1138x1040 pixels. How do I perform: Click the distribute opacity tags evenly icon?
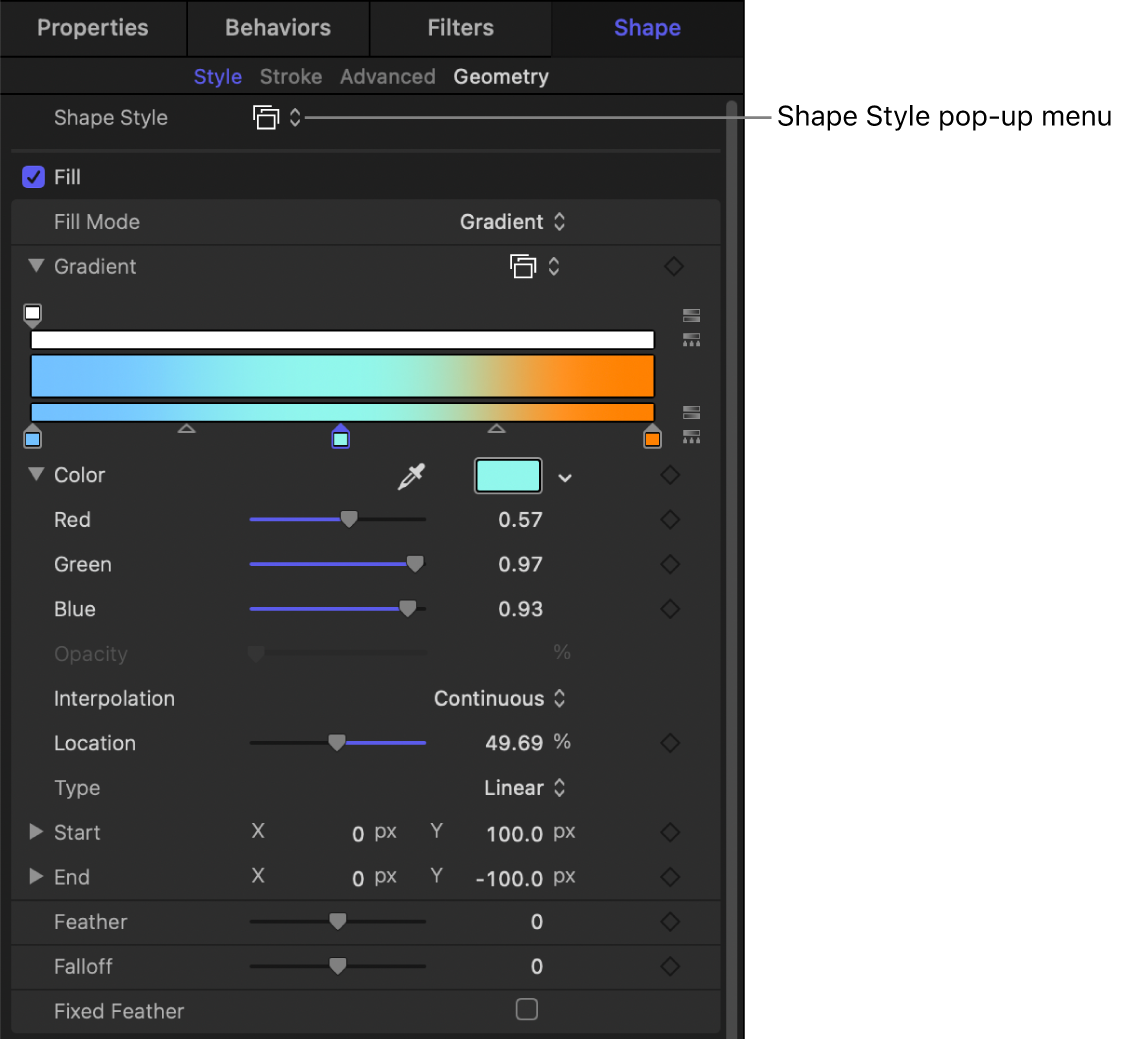[691, 340]
